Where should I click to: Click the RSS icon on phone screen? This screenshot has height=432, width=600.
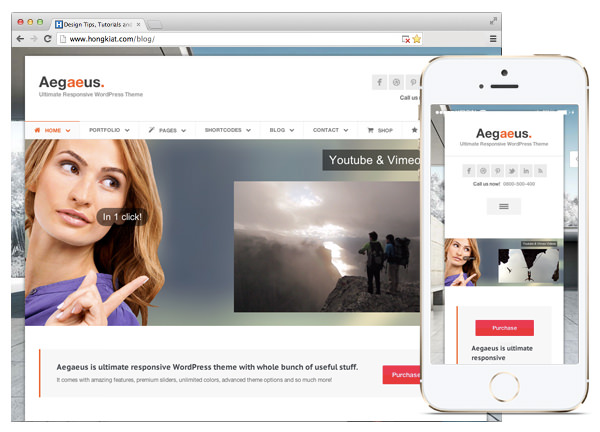click(x=540, y=170)
